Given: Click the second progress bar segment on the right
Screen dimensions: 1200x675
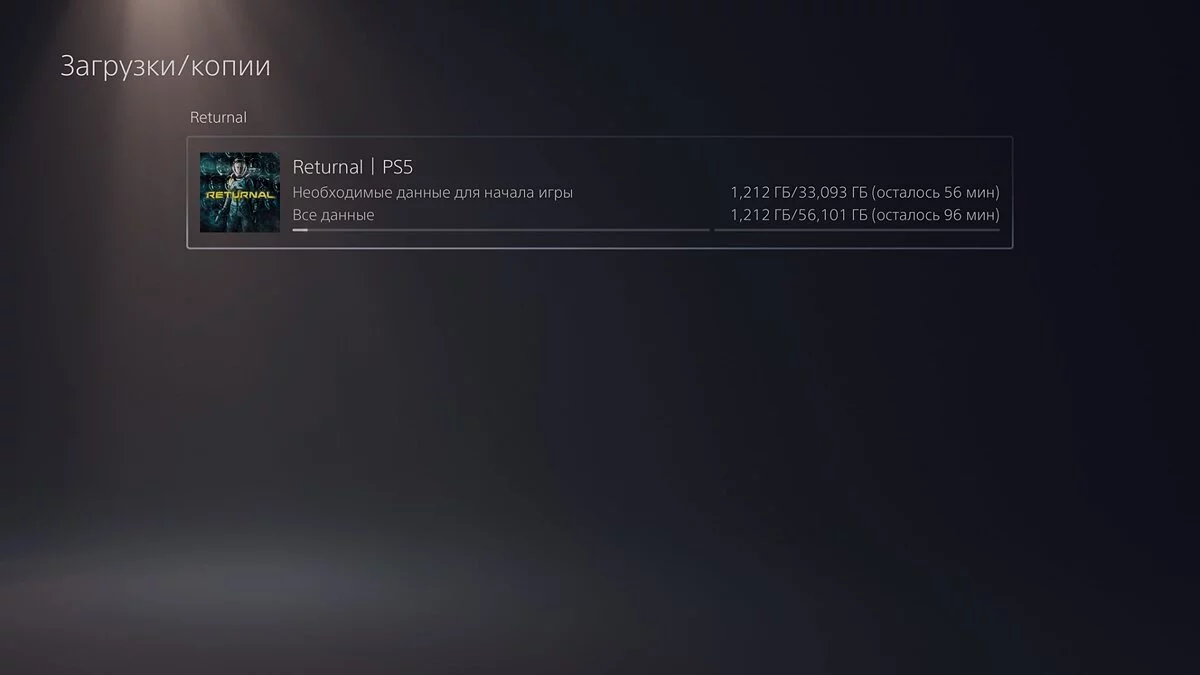Looking at the screenshot, I should pos(857,229).
